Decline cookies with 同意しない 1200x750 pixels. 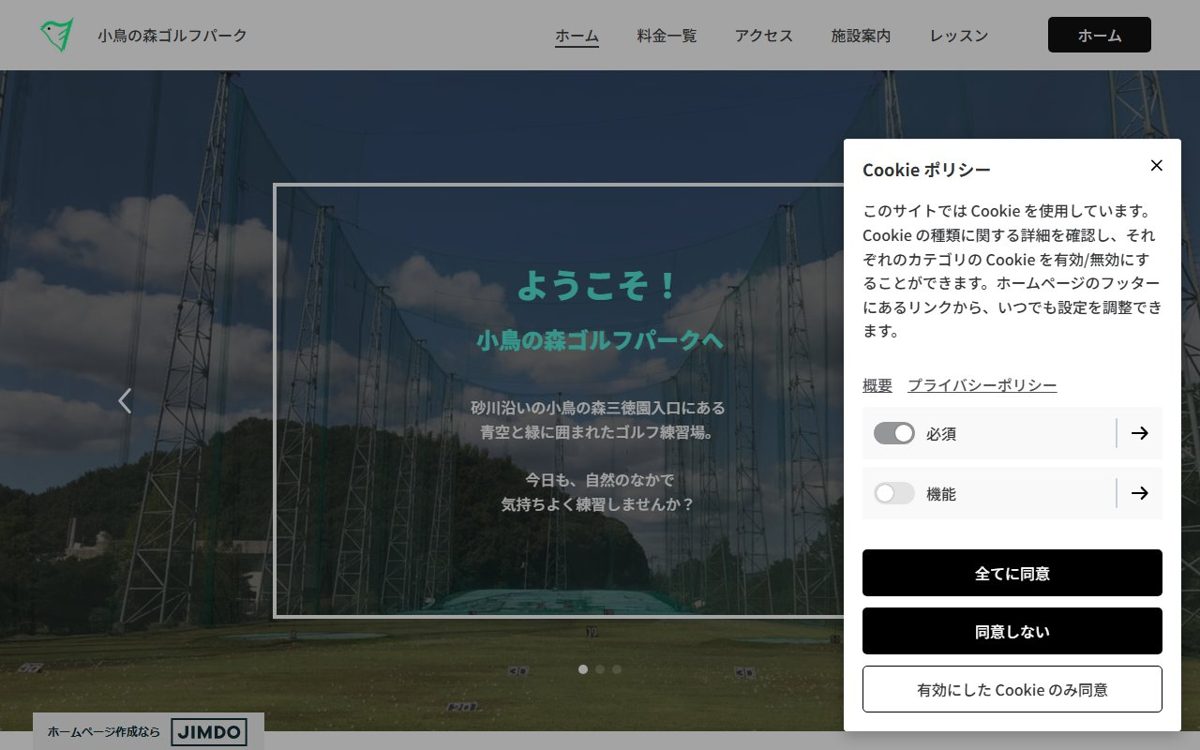[x=1012, y=631]
